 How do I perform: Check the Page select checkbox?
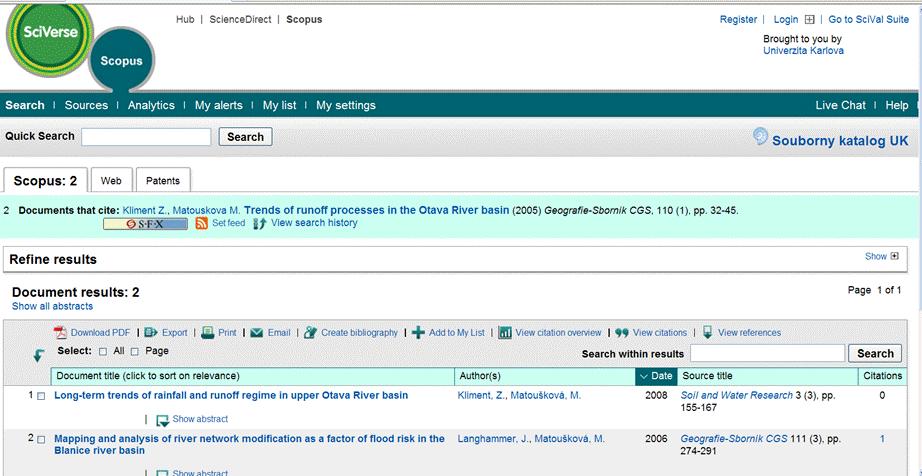(x=135, y=351)
